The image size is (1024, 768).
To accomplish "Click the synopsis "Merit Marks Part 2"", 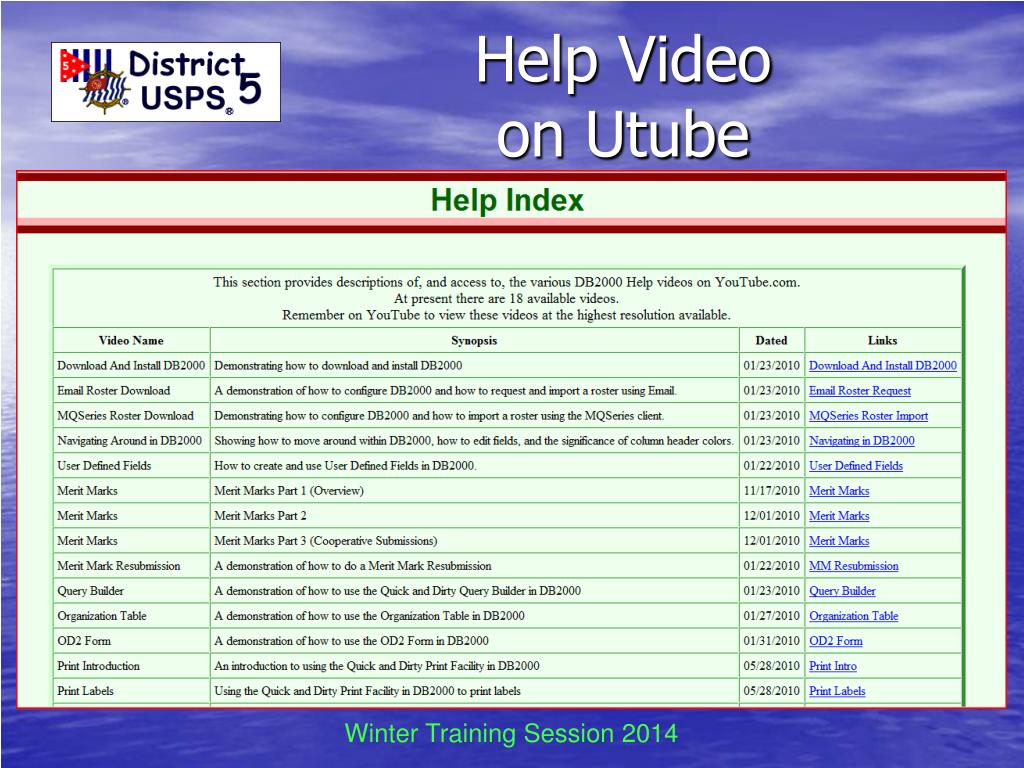I will pos(260,516).
